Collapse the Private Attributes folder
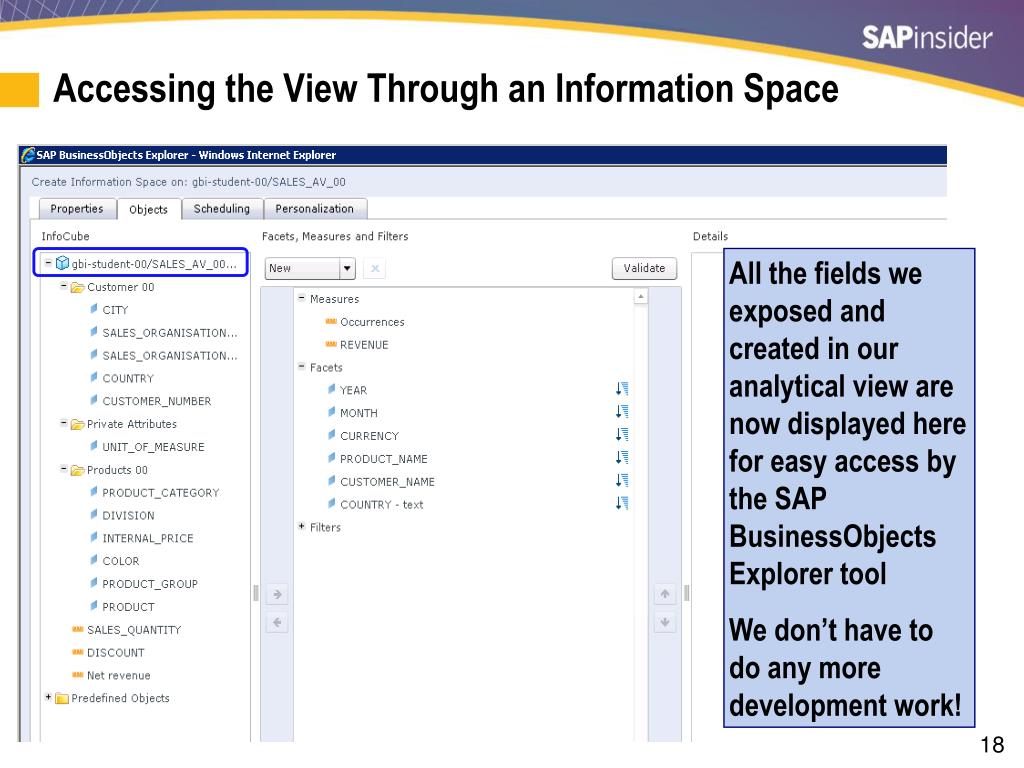The height and width of the screenshot is (768, 1024). point(63,423)
